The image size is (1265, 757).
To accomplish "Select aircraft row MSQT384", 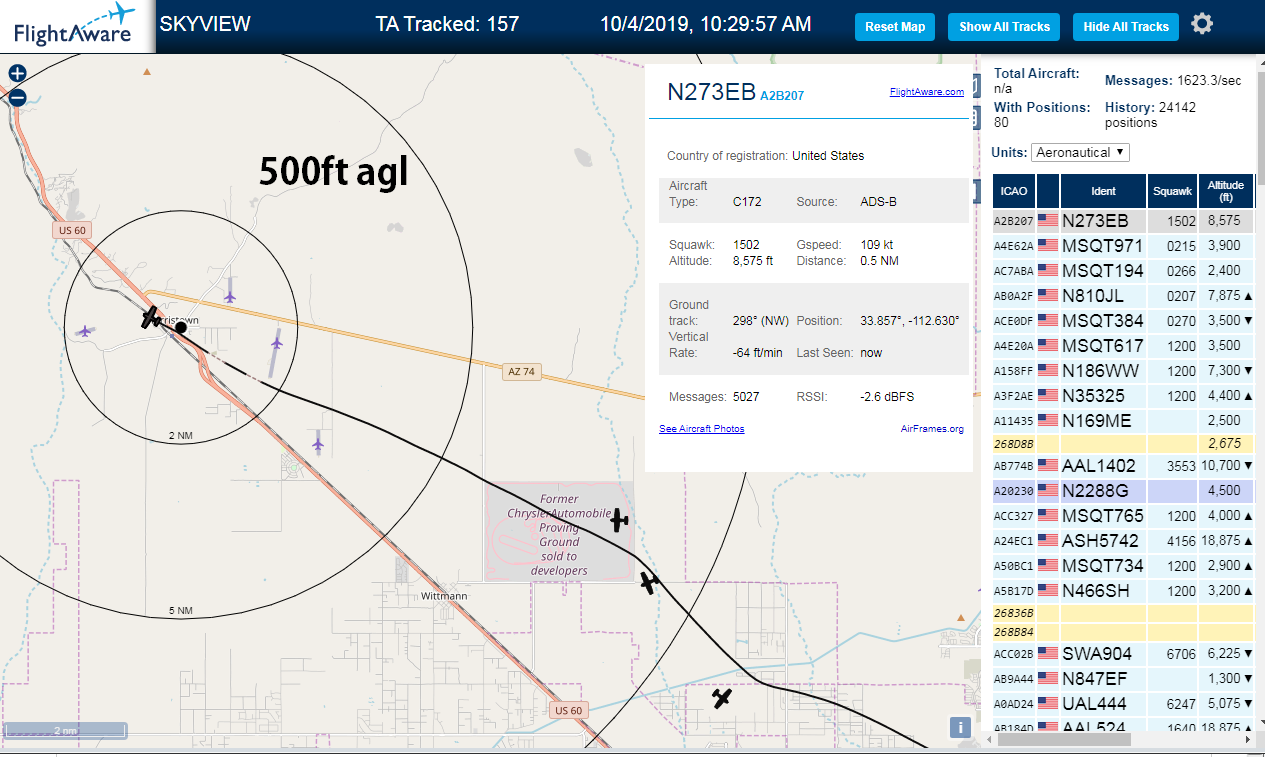I will (1123, 321).
